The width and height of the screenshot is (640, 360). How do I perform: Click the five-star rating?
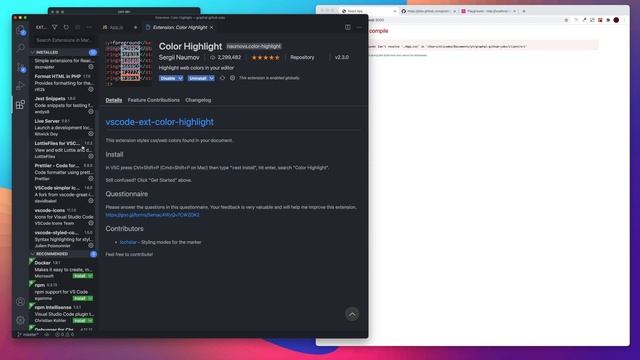point(266,58)
